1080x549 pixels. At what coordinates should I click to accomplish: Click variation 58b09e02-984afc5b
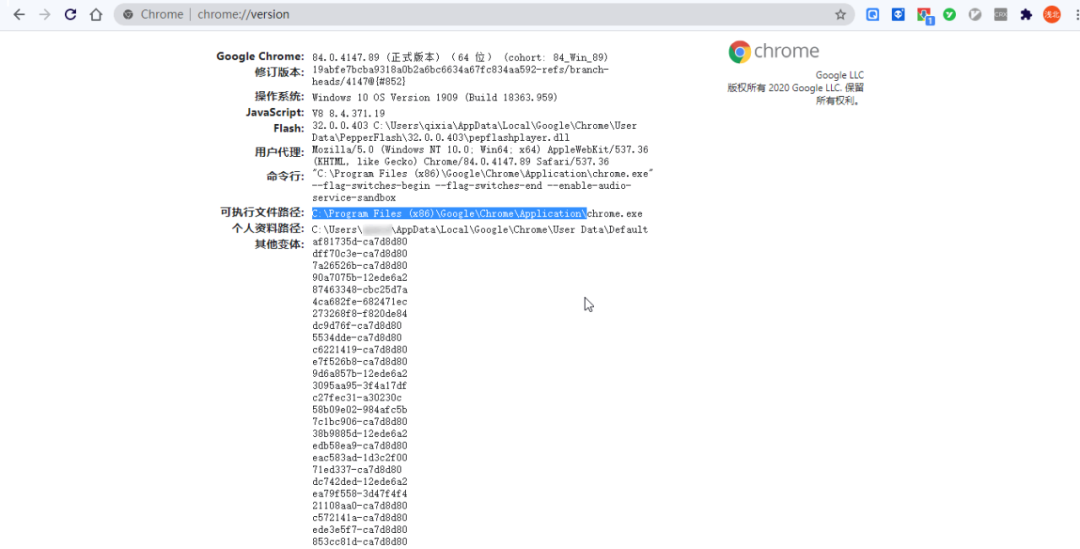coord(360,410)
